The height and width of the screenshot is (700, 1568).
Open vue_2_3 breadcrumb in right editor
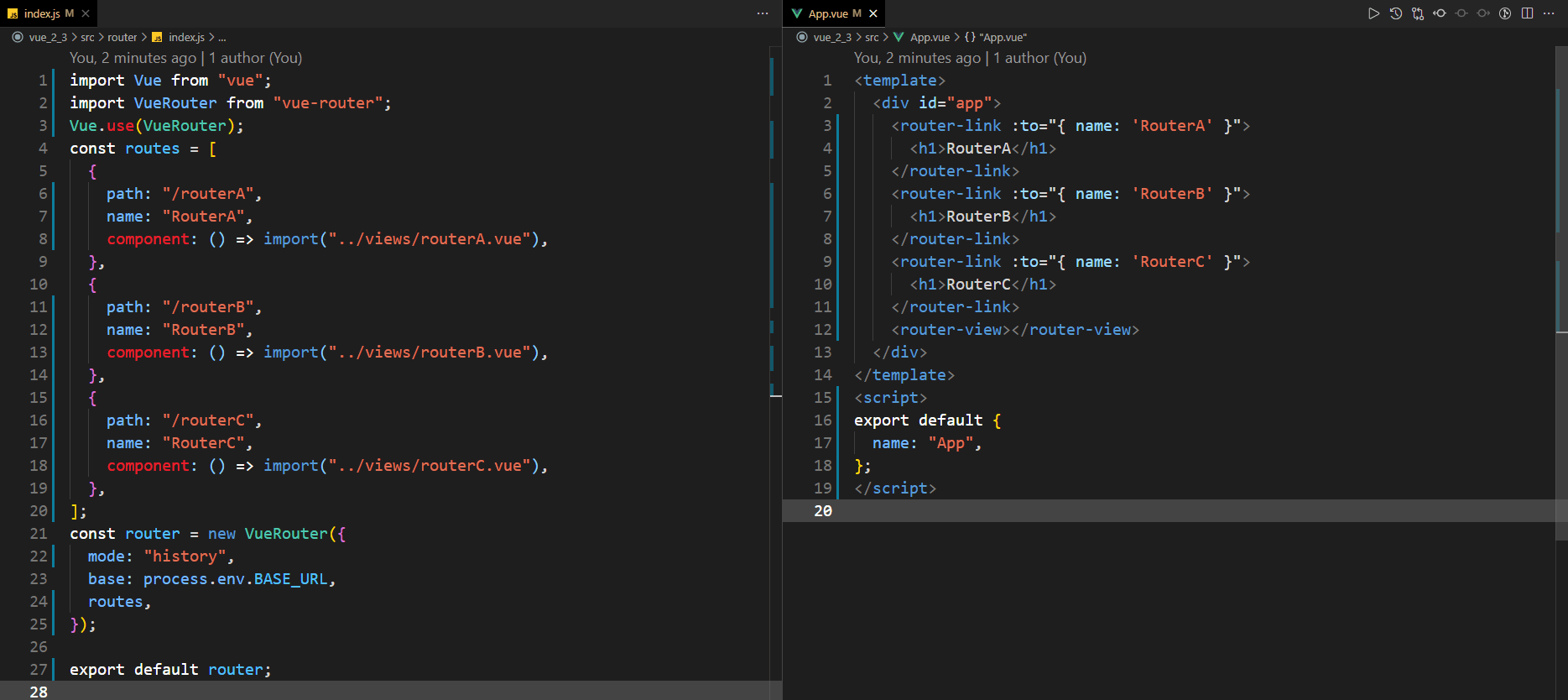[x=831, y=37]
